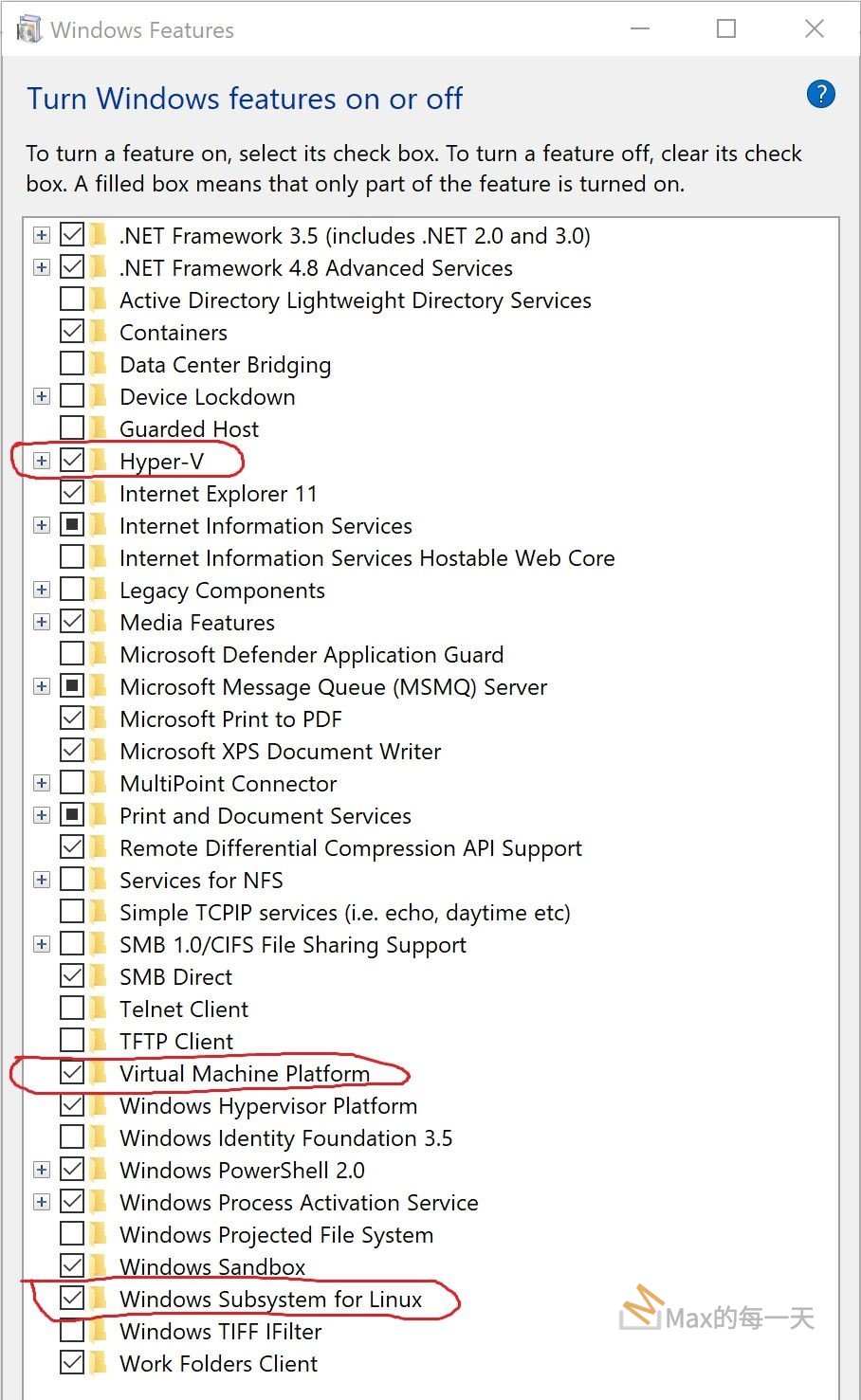861x1400 pixels.
Task: Click the folder icon next to Internet Explorer 11
Action: (99, 493)
